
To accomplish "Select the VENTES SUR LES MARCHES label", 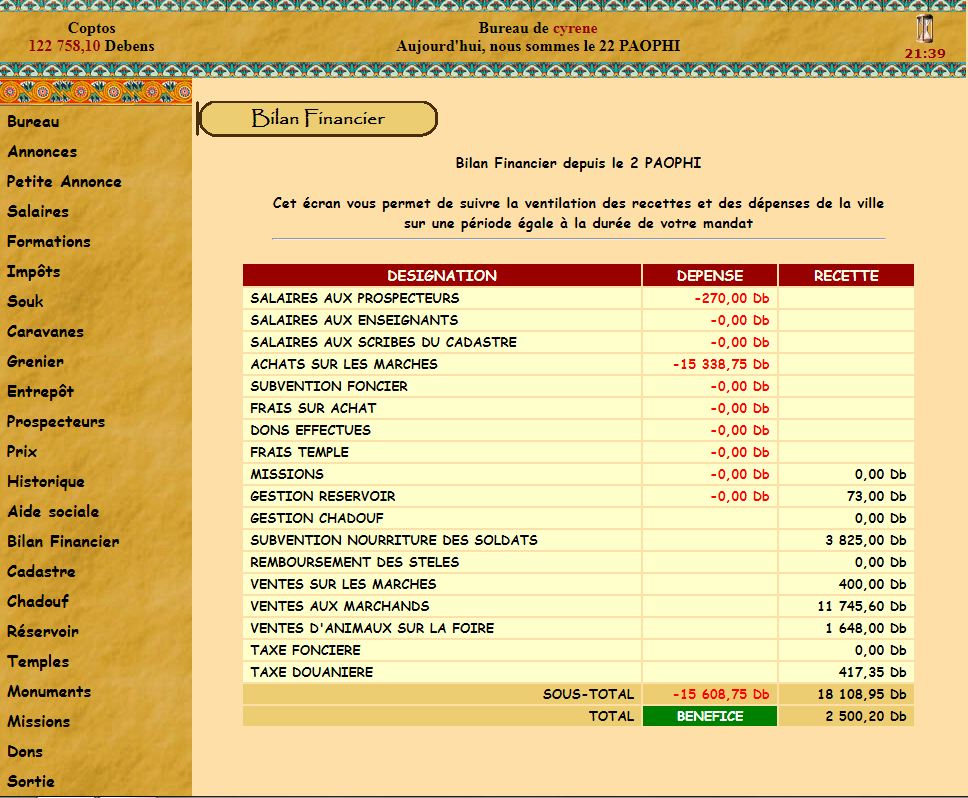I will pyautogui.click(x=343, y=584).
